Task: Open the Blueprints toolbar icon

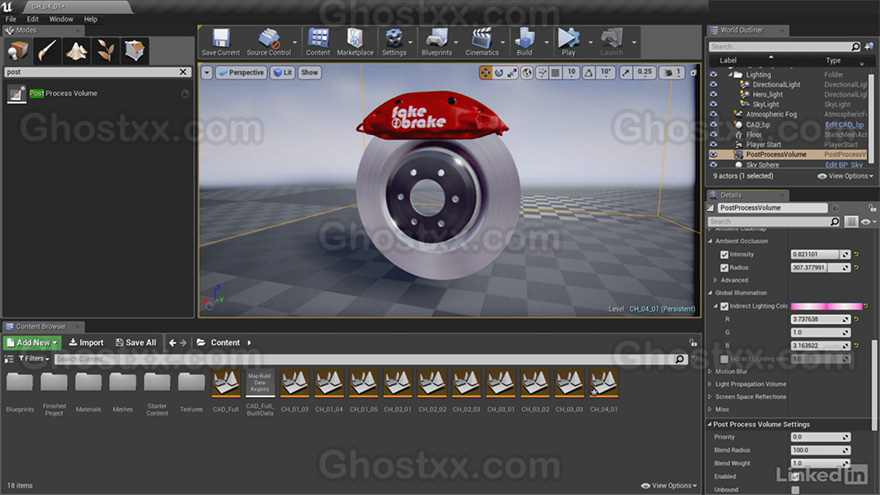Action: click(437, 42)
